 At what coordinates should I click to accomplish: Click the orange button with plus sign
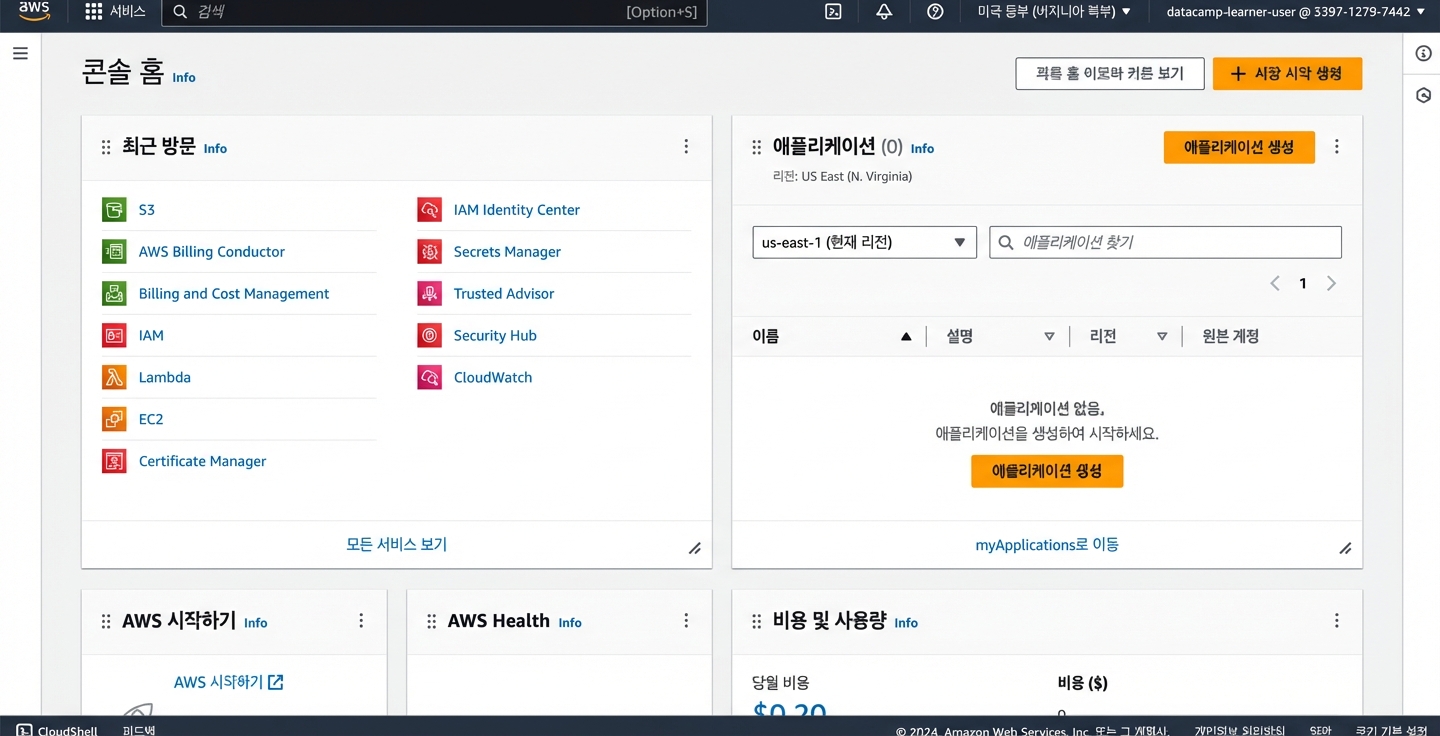coord(1287,74)
